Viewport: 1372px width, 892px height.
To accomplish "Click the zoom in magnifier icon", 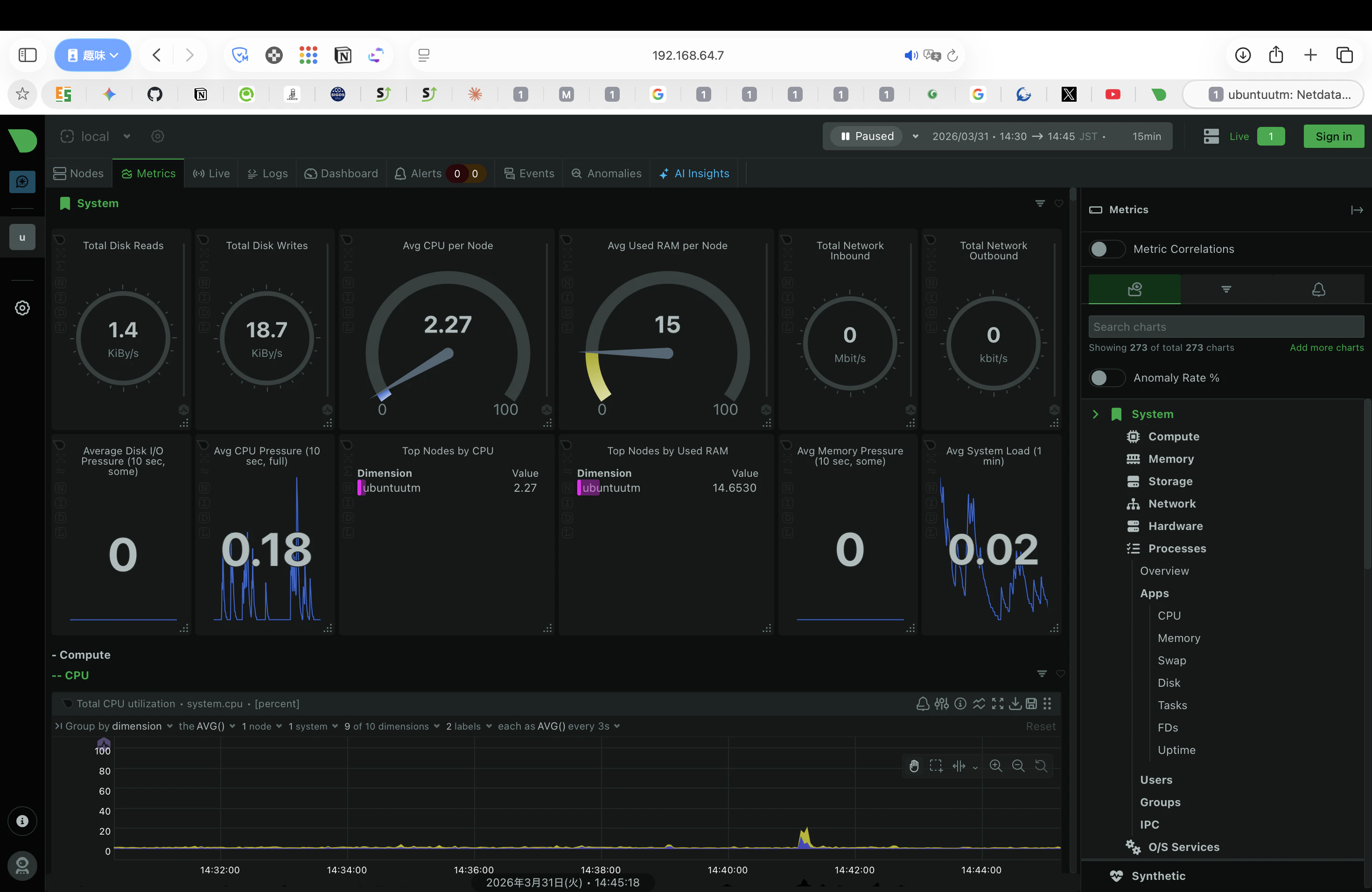I will click(x=995, y=766).
